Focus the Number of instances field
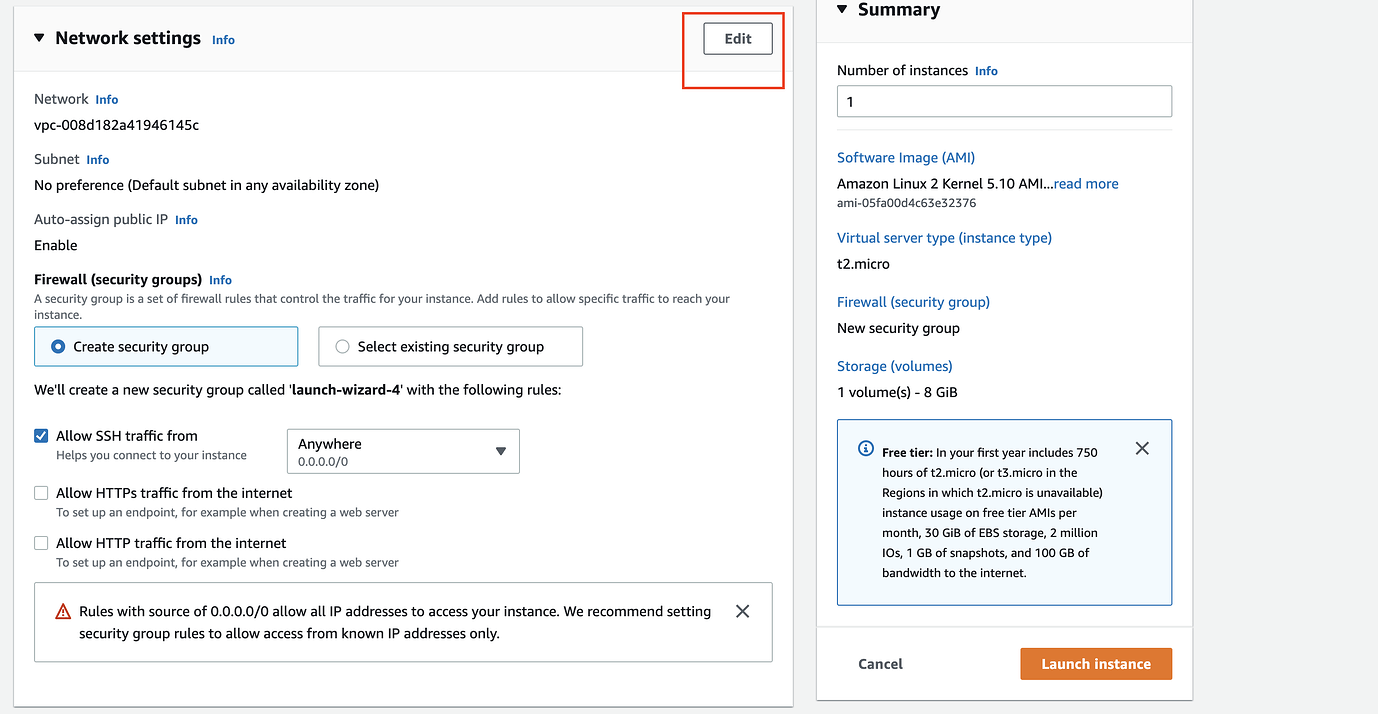Image resolution: width=1378 pixels, height=714 pixels. click(1004, 102)
